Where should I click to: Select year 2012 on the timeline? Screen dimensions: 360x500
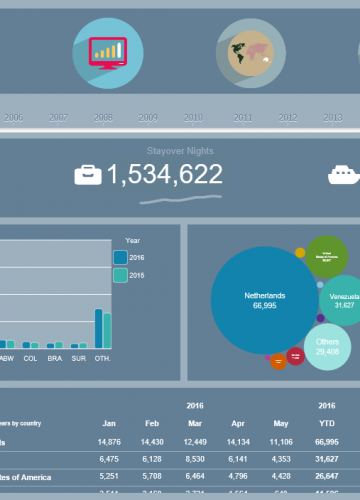(x=288, y=118)
